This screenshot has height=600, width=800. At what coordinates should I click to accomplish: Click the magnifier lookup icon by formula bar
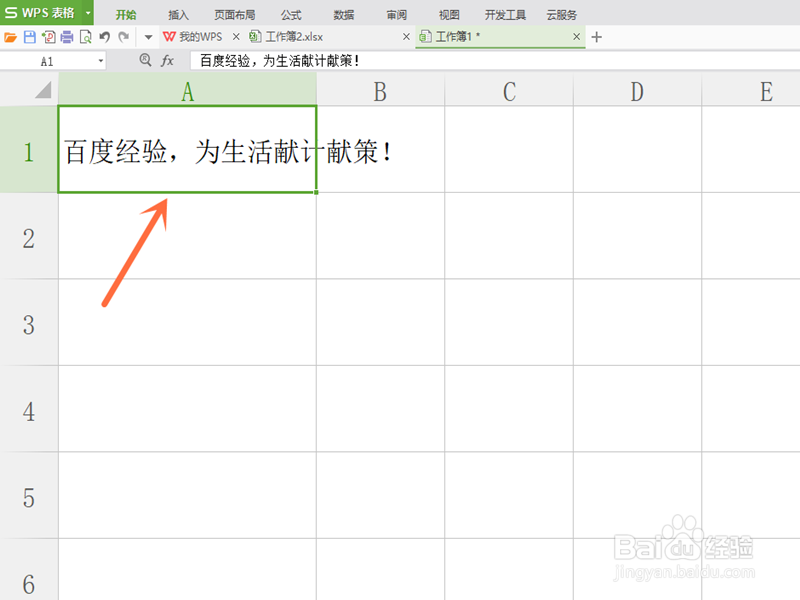[145, 61]
